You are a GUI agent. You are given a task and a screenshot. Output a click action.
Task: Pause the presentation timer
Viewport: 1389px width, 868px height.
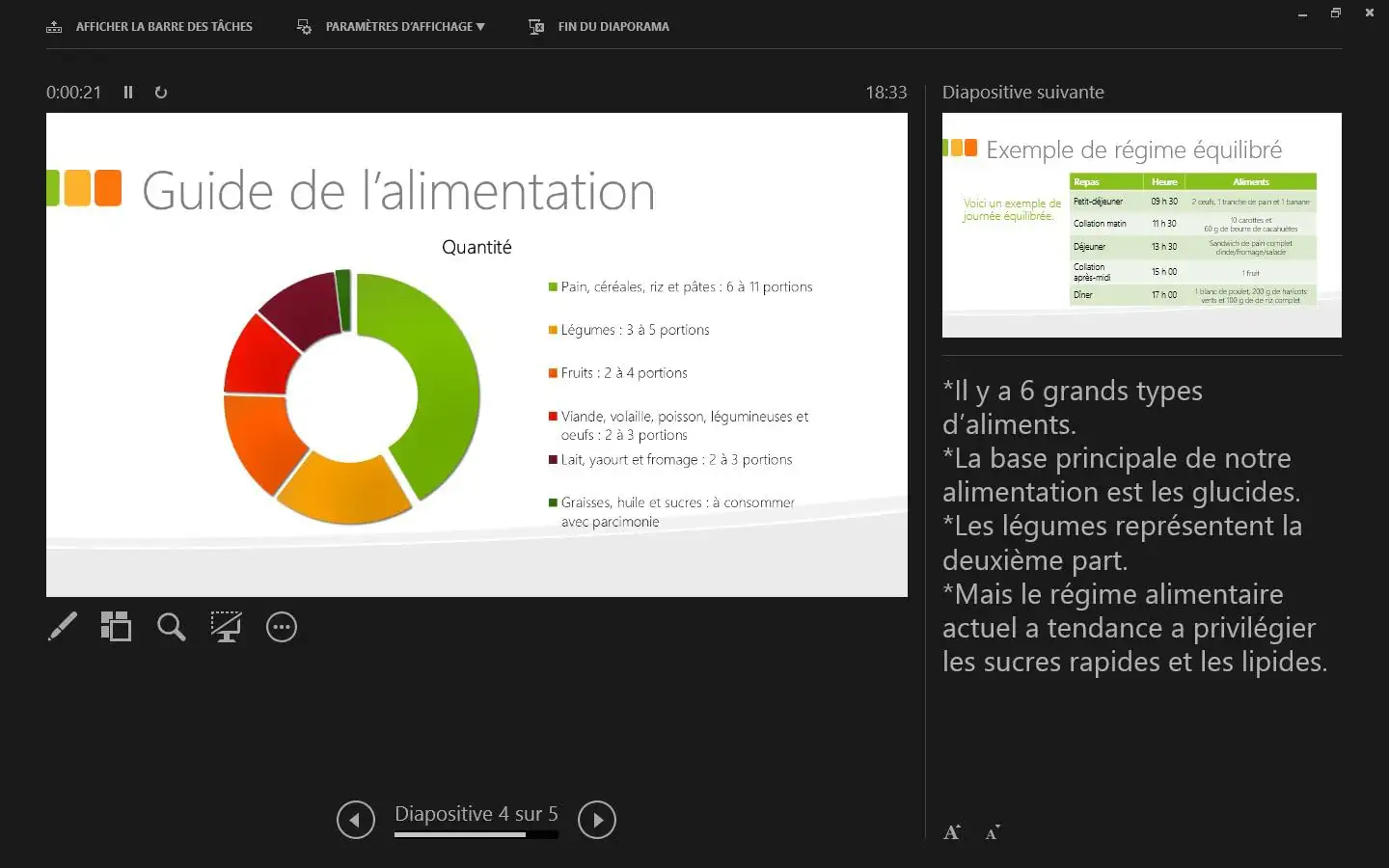tap(128, 93)
